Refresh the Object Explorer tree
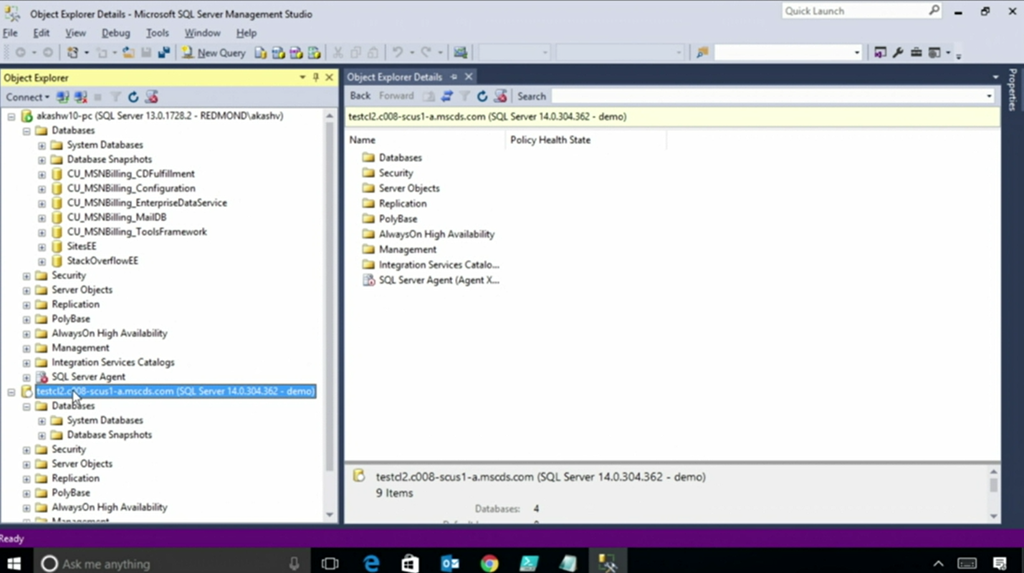This screenshot has width=1024, height=573. click(x=133, y=97)
